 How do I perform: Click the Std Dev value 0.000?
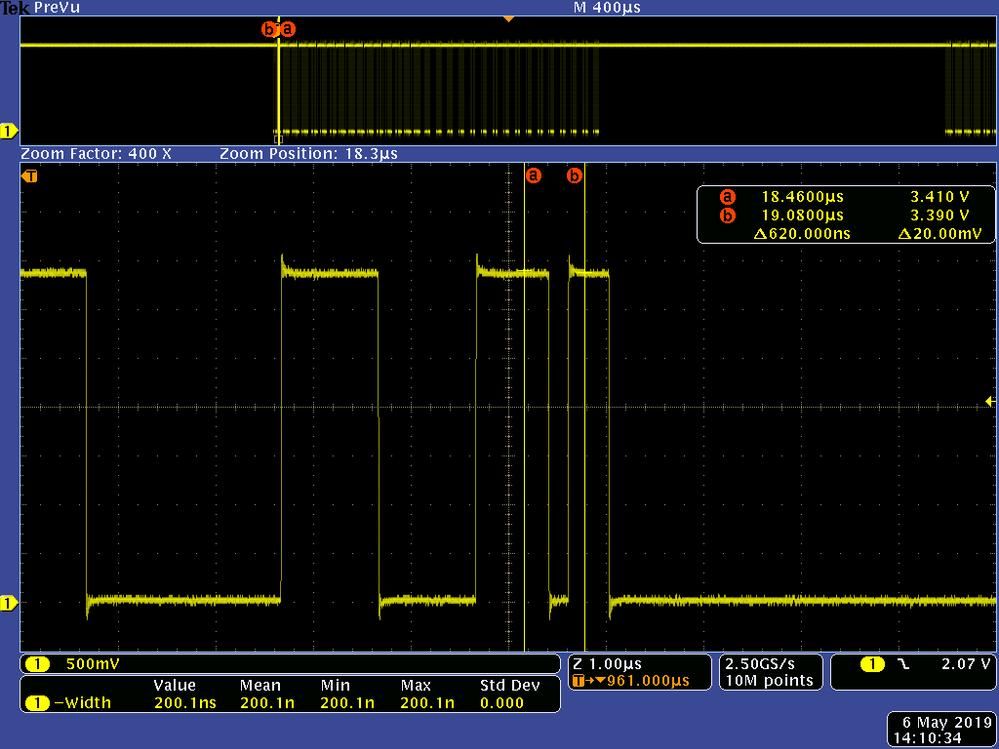[x=502, y=703]
